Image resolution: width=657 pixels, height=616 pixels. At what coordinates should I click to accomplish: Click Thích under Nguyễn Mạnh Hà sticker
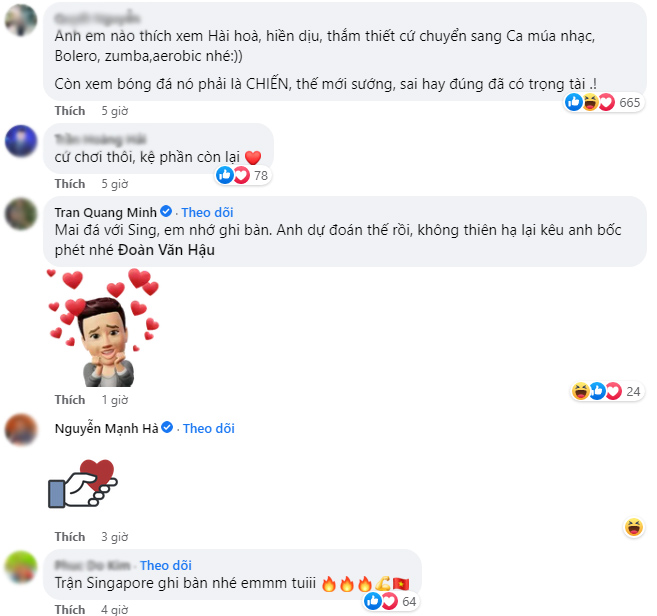pos(70,536)
